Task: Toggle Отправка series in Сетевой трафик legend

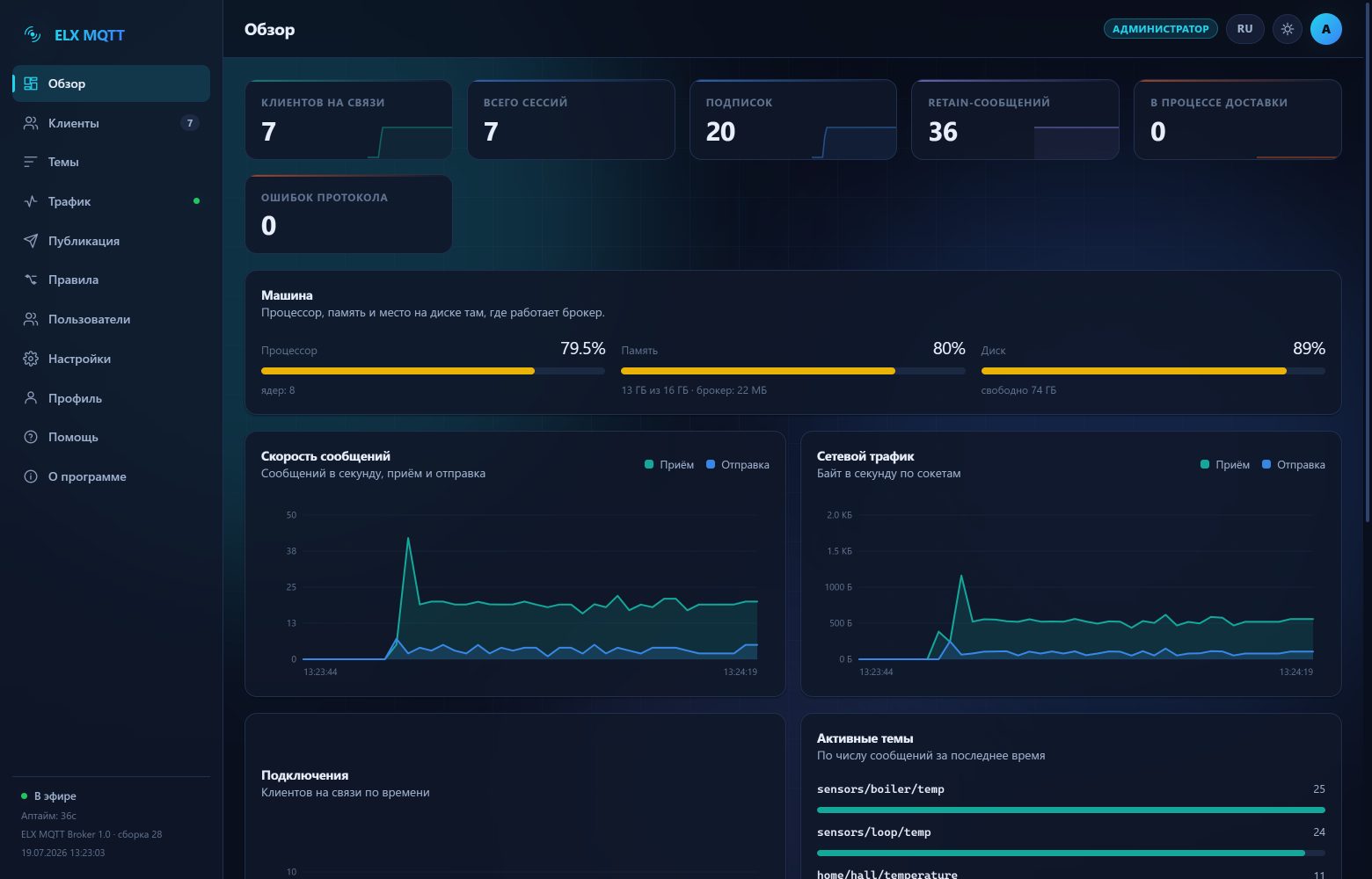Action: coord(1293,465)
